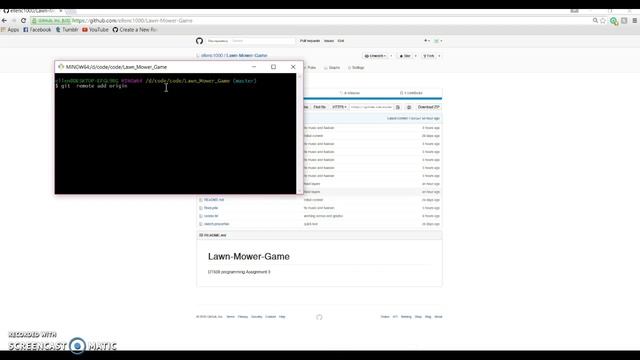Copy clone URL with clipboard icon

pos(398,107)
